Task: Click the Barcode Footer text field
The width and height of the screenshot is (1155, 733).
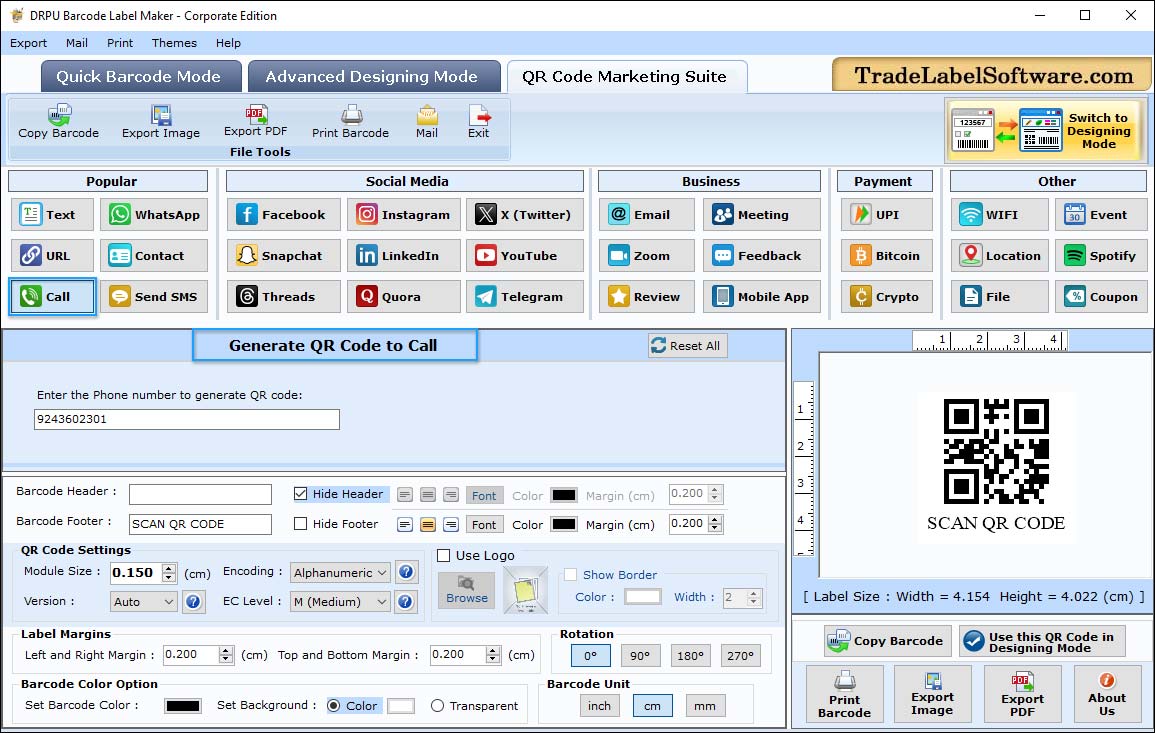Action: point(200,524)
